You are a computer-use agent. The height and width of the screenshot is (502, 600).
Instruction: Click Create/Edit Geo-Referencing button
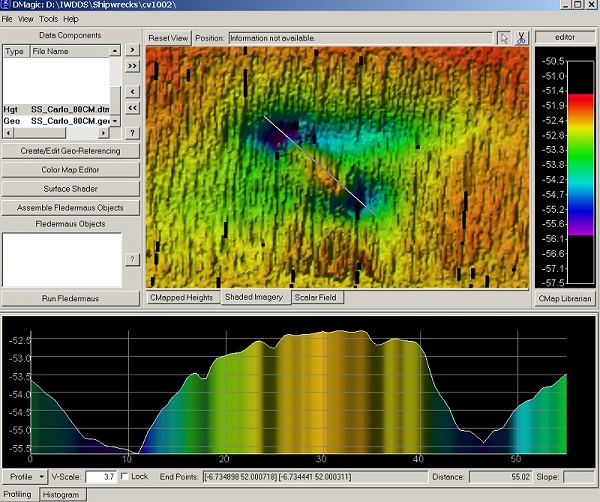(x=70, y=151)
